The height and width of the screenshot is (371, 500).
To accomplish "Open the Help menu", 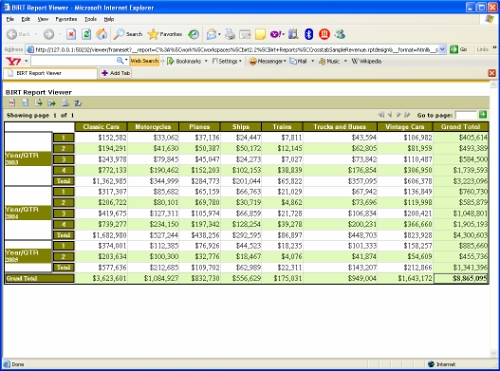I will (x=109, y=19).
